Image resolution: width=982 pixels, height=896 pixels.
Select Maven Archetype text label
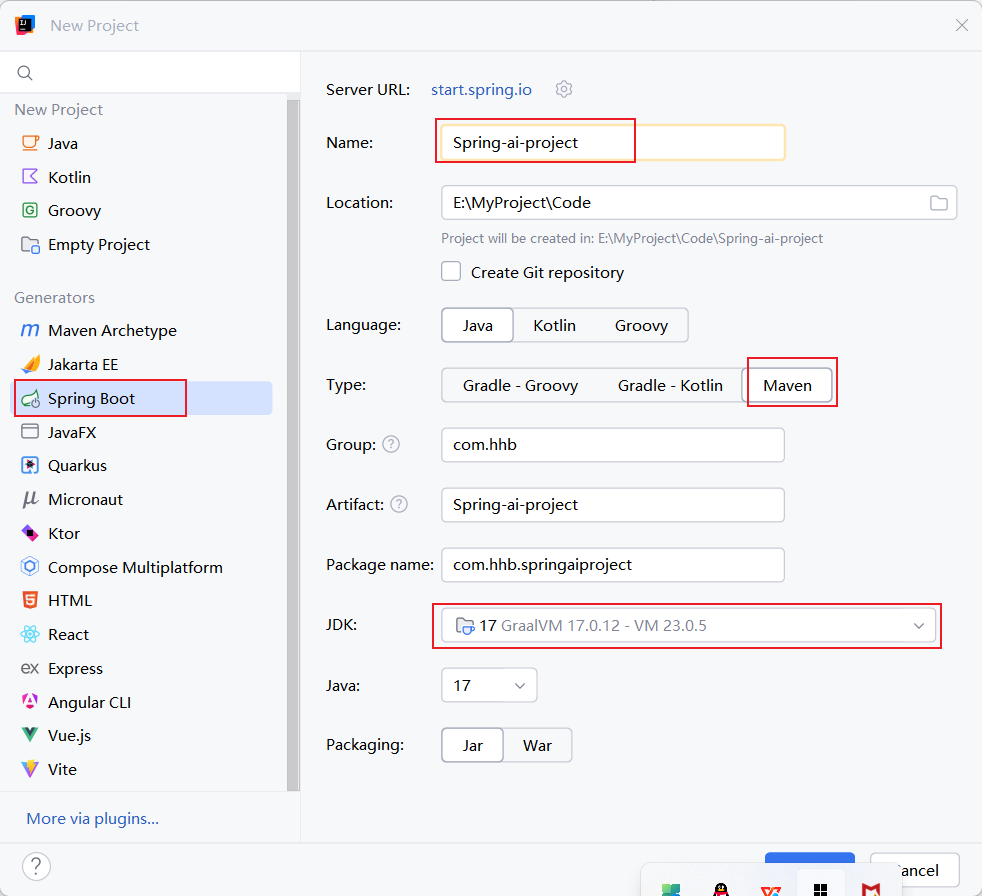(112, 330)
